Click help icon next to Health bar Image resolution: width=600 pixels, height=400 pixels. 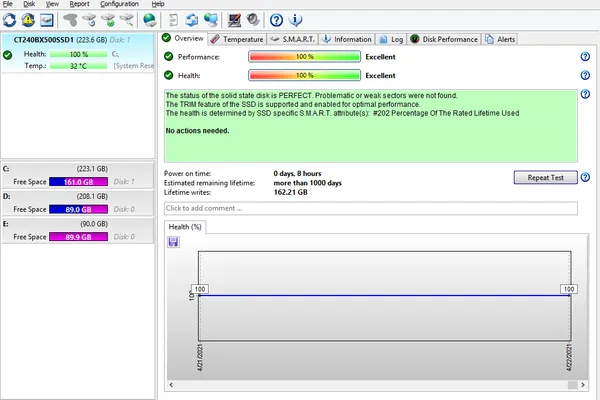point(585,75)
